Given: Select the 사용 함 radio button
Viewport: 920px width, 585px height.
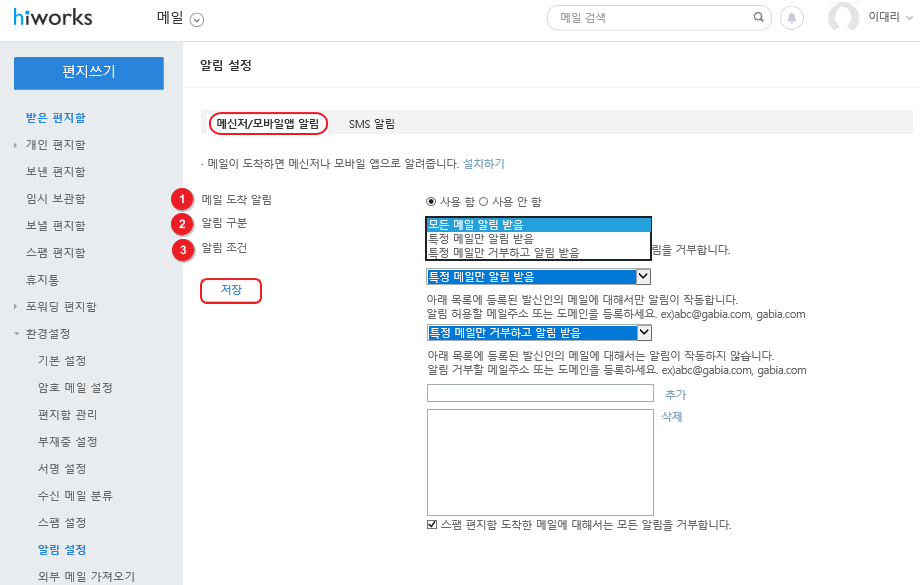Looking at the screenshot, I should coord(431,200).
